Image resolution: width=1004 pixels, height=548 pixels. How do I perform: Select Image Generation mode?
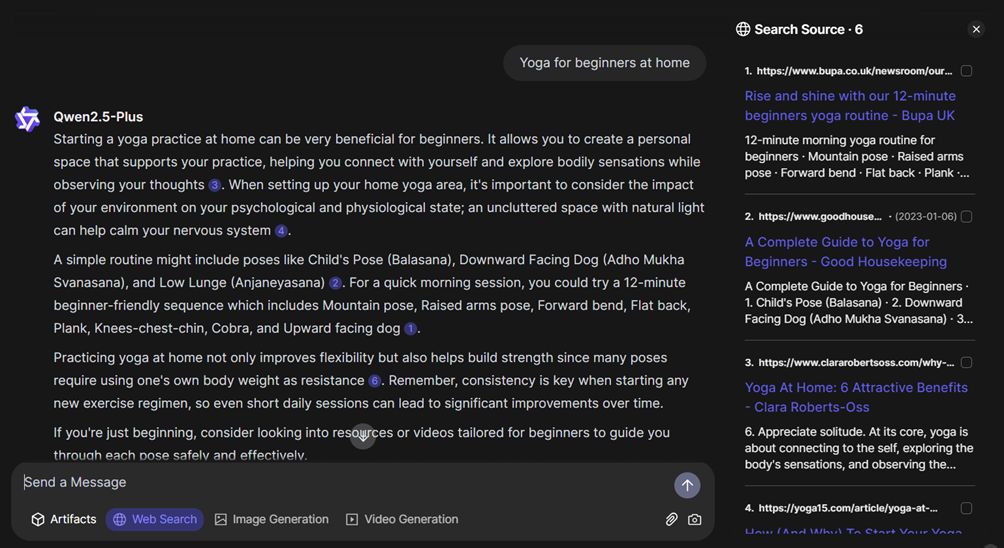(x=271, y=519)
